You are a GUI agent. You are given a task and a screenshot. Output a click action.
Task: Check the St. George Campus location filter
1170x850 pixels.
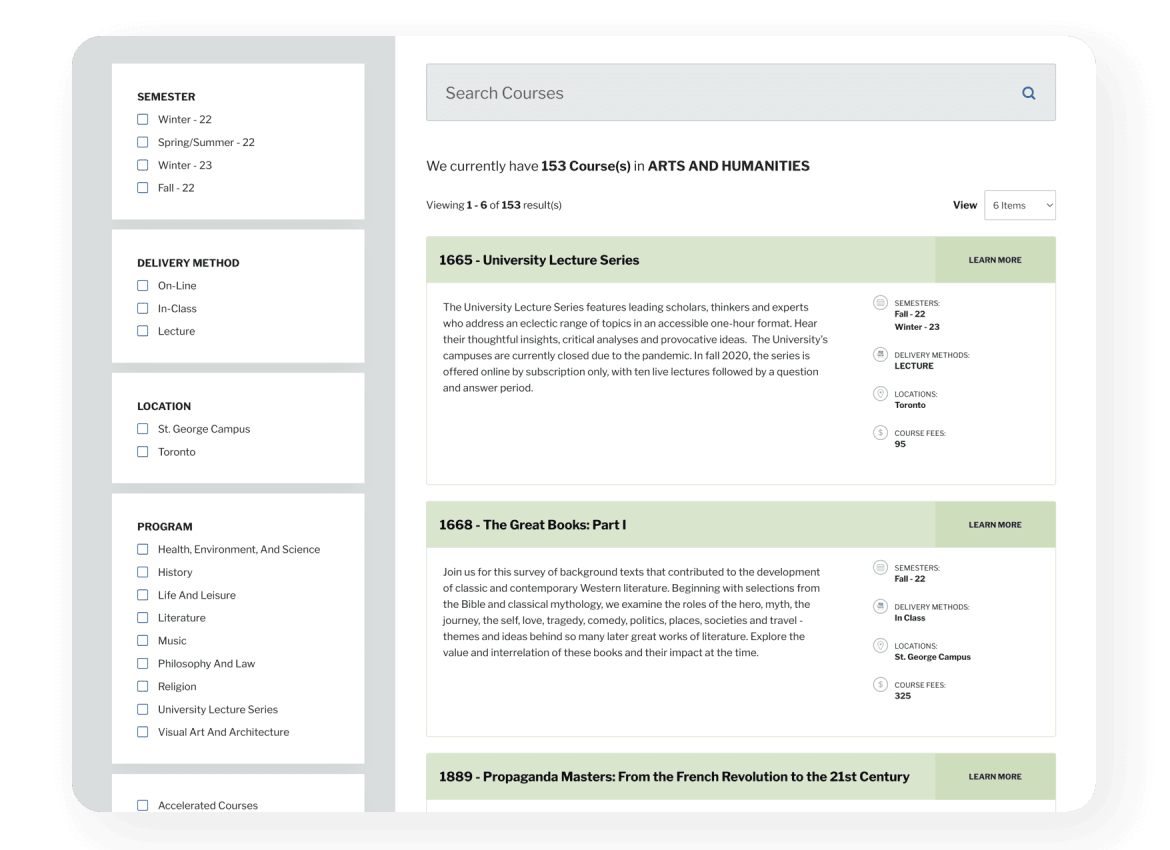pos(142,428)
